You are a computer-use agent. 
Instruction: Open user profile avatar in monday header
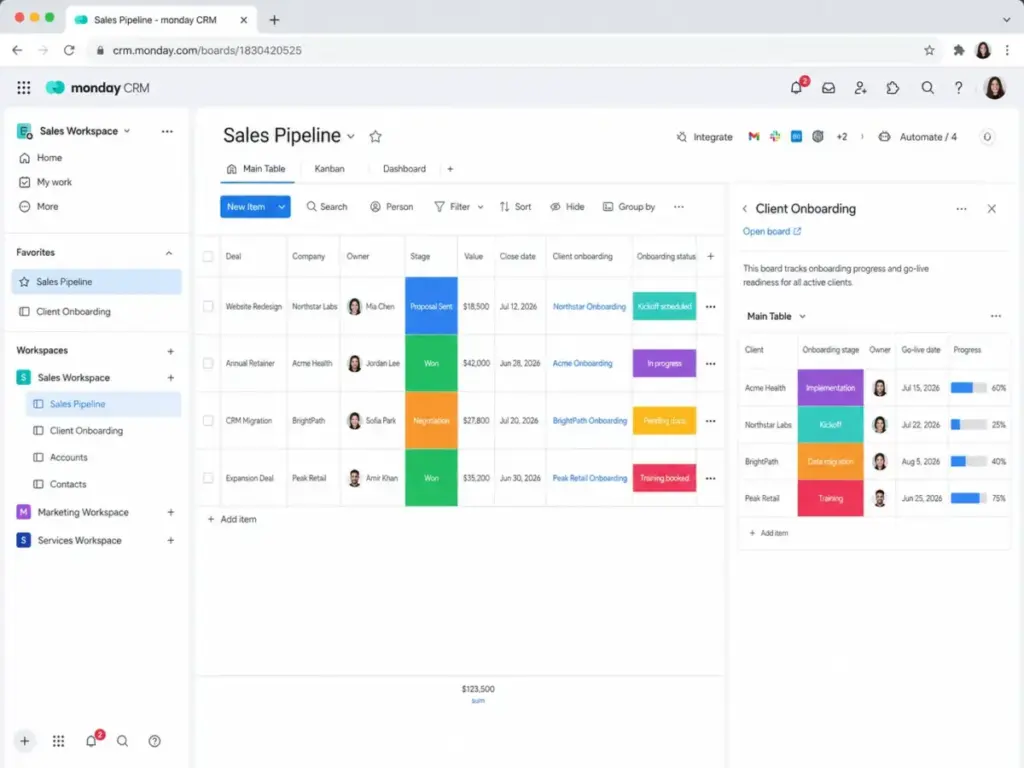coord(994,88)
